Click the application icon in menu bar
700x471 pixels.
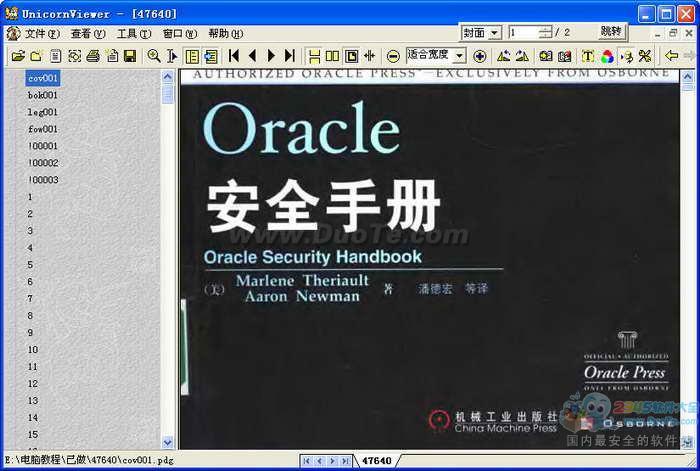[13, 33]
